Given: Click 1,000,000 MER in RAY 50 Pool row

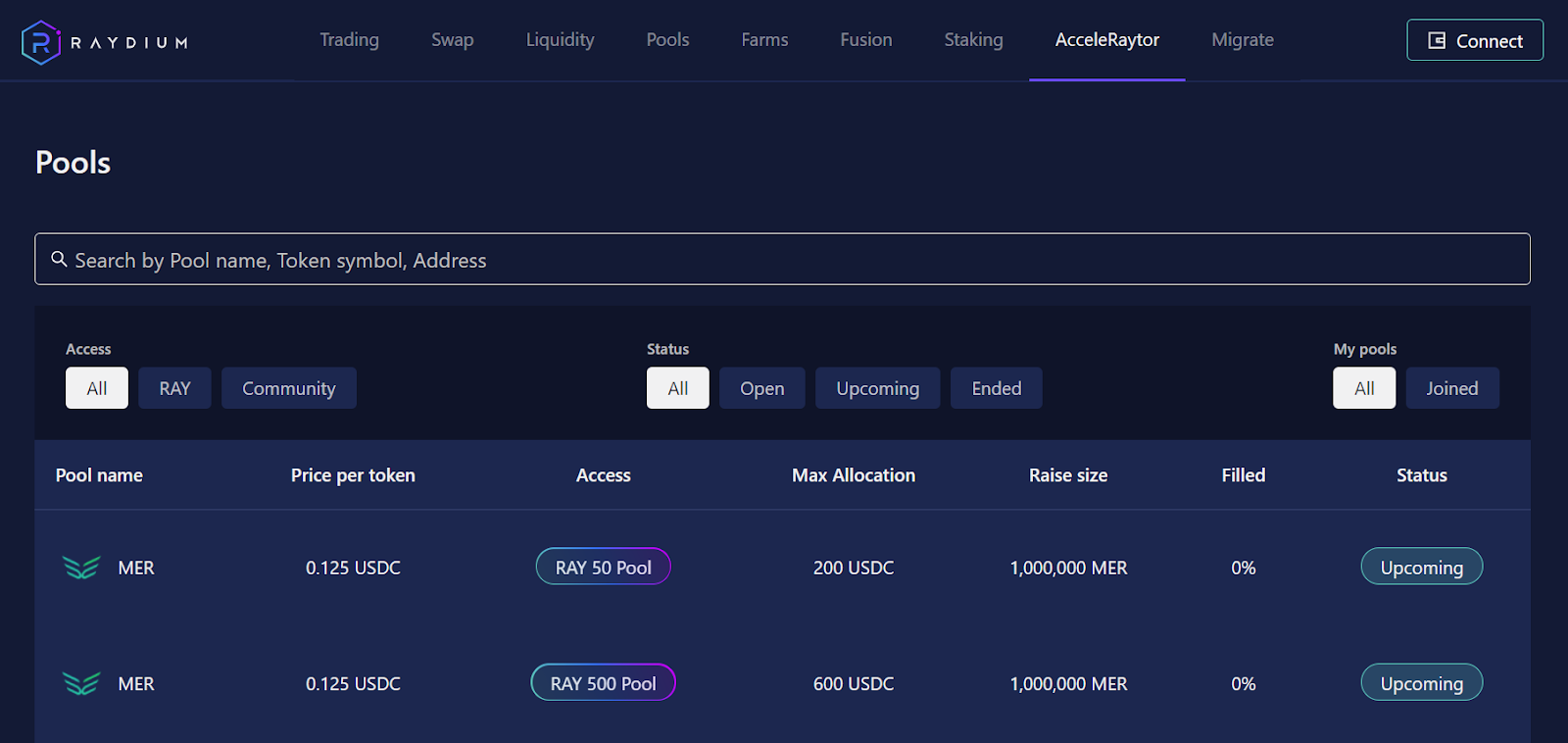Looking at the screenshot, I should coord(1068,568).
